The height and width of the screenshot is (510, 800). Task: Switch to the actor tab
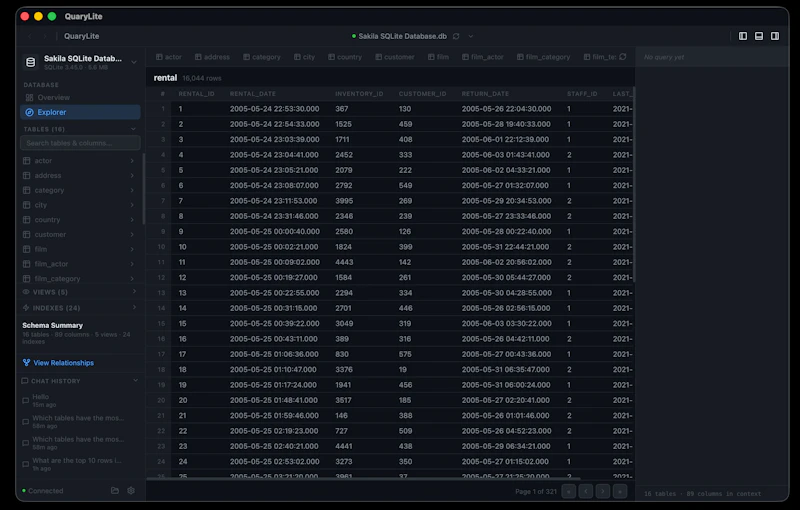tap(169, 57)
